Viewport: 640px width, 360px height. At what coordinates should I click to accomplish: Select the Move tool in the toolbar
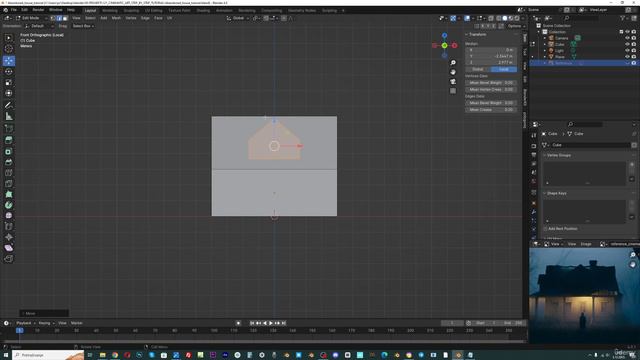(9, 61)
